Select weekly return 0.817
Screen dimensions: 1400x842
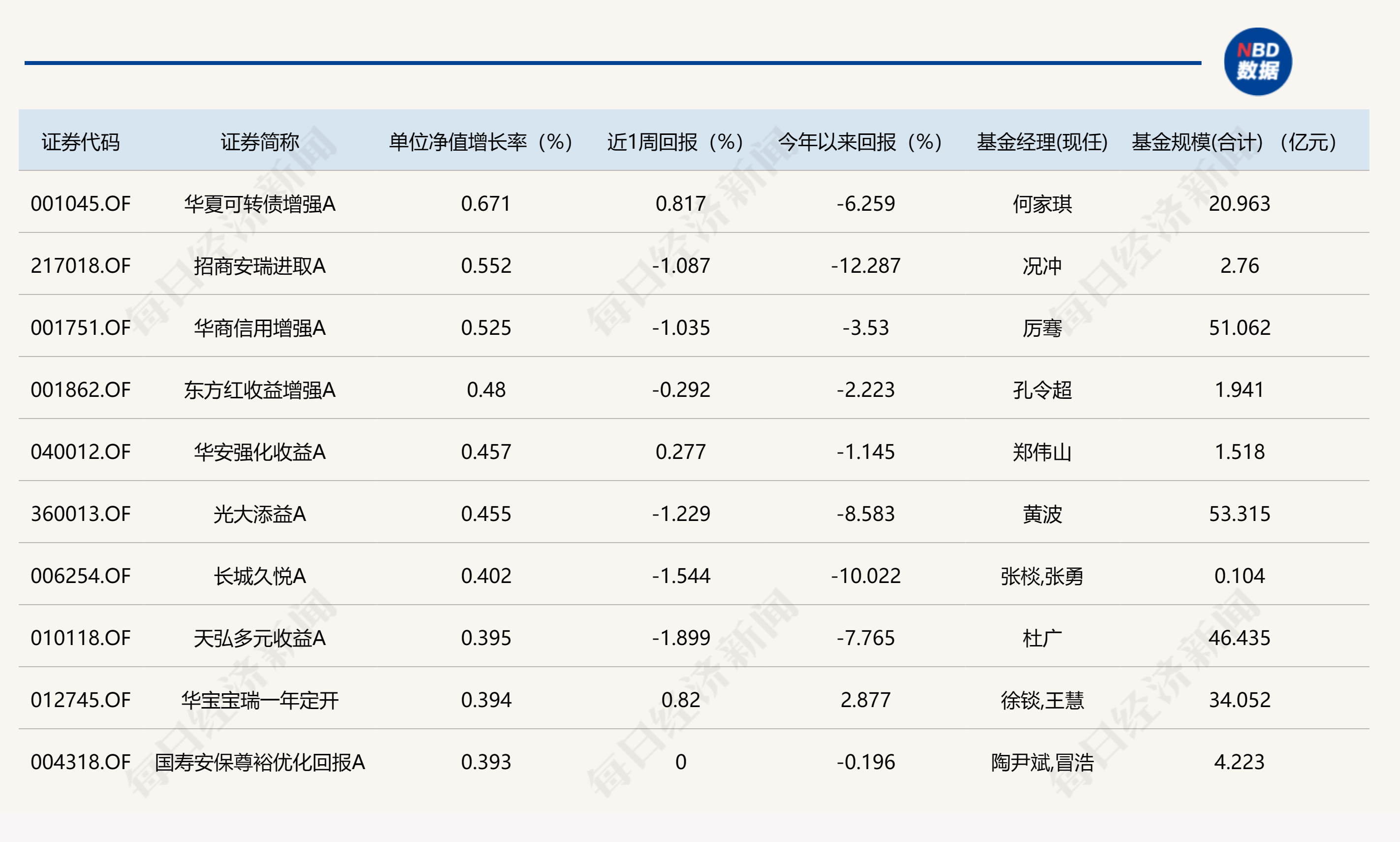point(681,204)
